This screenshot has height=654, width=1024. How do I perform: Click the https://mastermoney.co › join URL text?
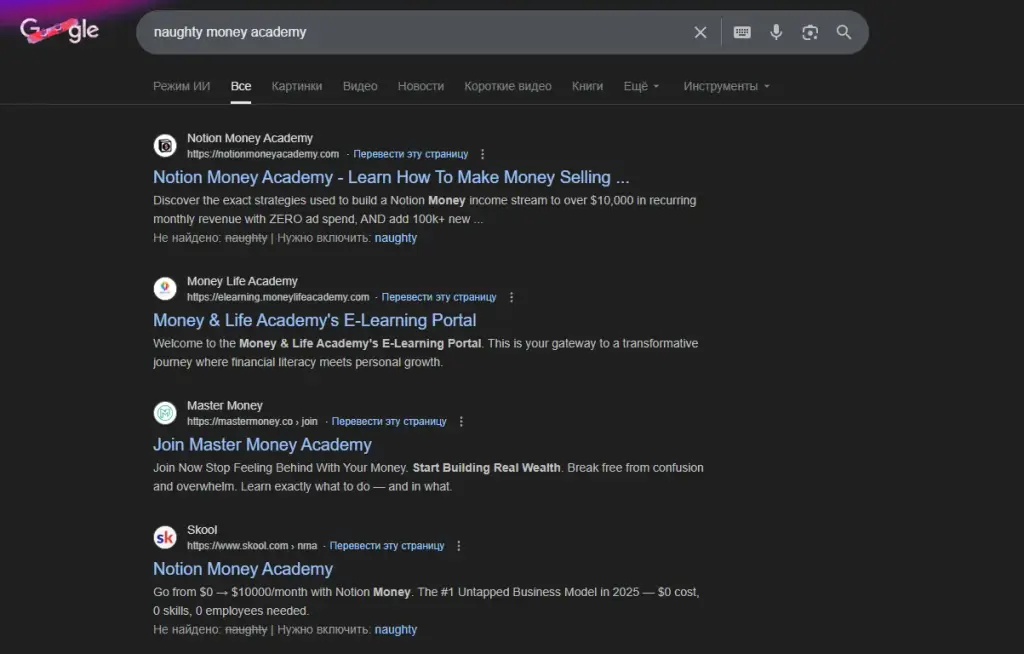point(252,421)
